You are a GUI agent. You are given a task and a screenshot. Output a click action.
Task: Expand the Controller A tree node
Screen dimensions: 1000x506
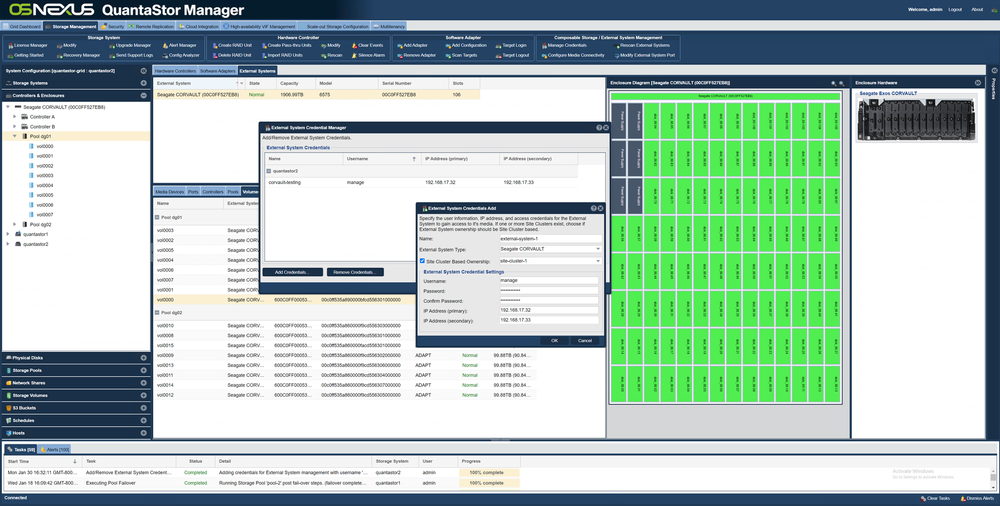[x=15, y=117]
